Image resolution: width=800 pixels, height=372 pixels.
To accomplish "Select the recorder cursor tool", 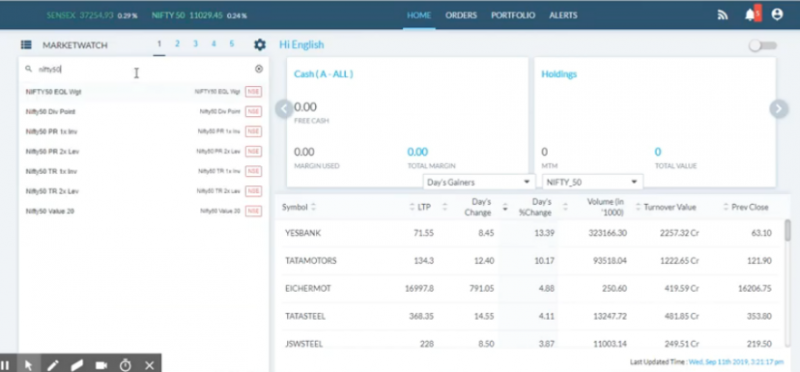I will tap(29, 365).
